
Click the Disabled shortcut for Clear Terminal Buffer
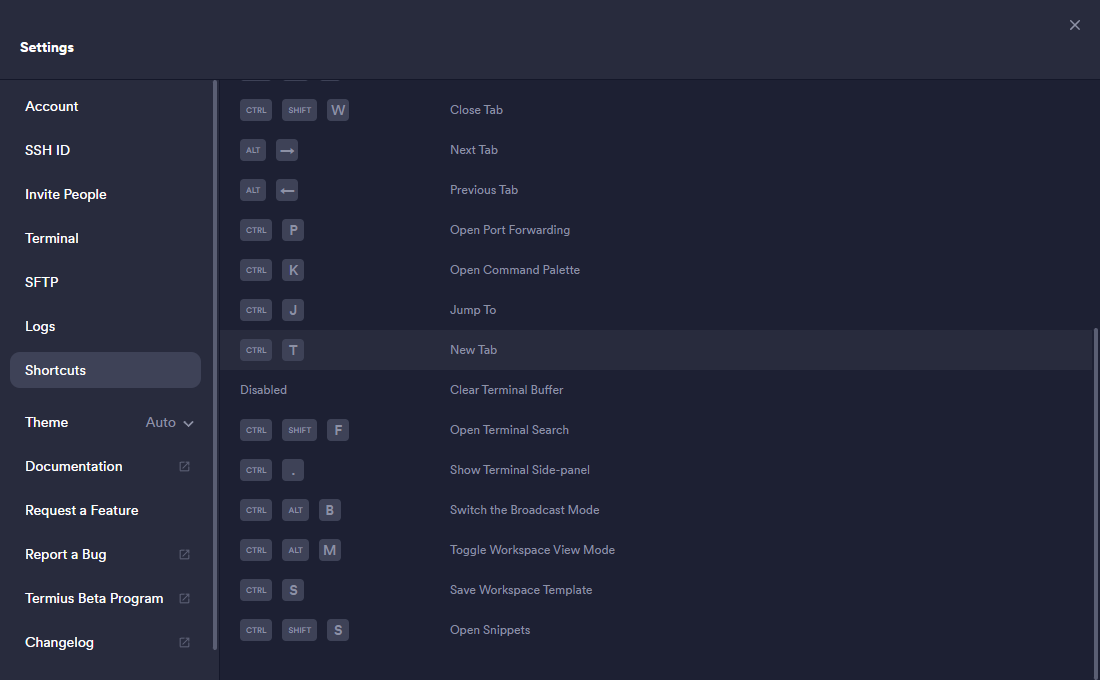[264, 390]
